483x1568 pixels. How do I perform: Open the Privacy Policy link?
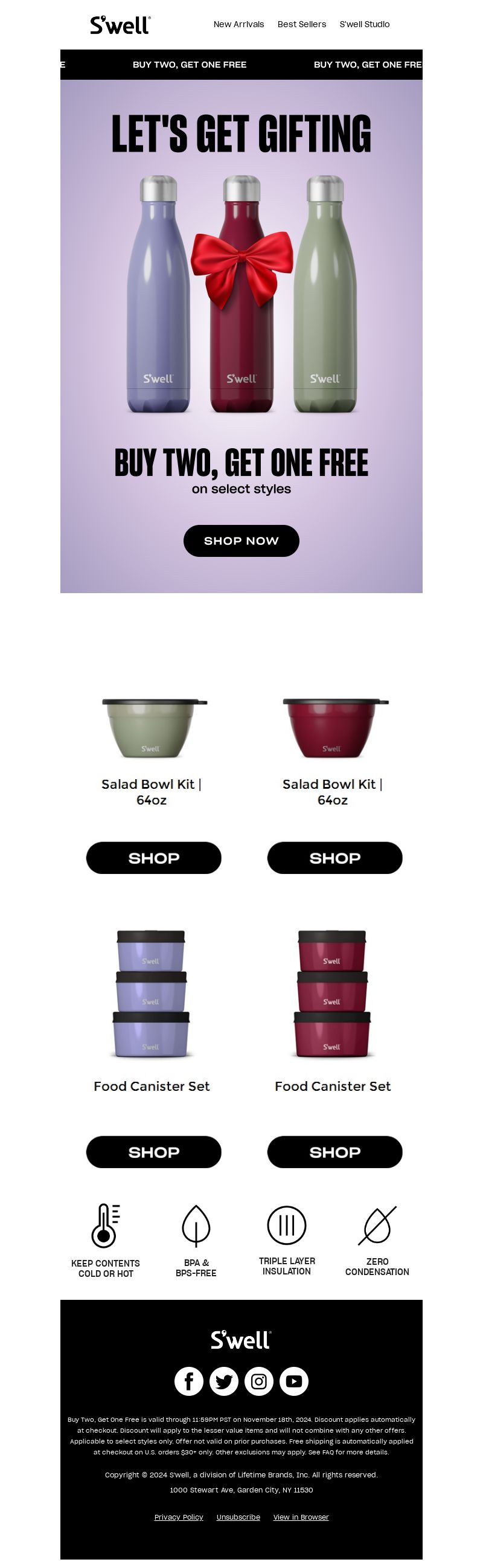[179, 1517]
